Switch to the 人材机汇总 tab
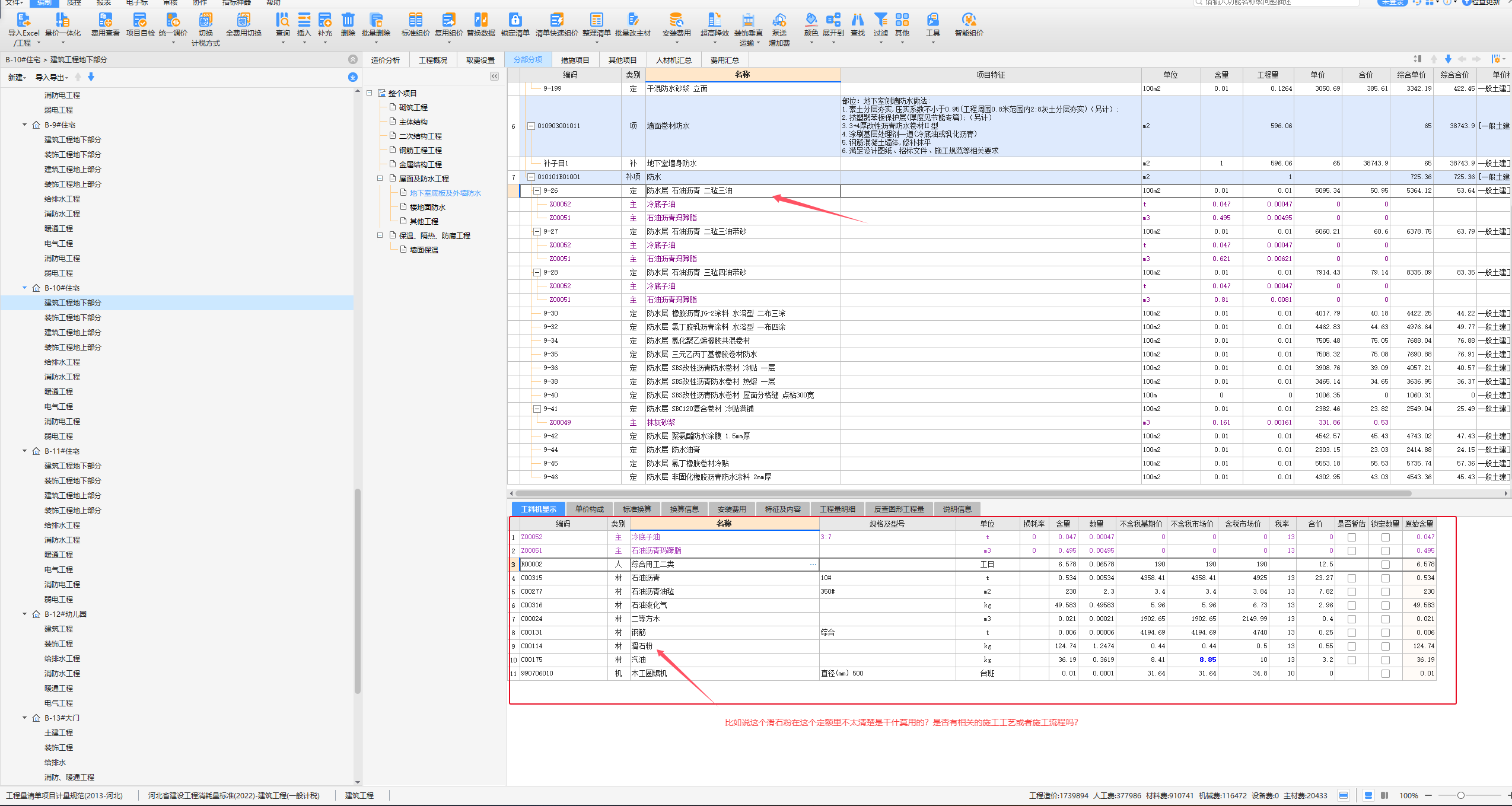Viewport: 1512px width, 806px height. (674, 60)
